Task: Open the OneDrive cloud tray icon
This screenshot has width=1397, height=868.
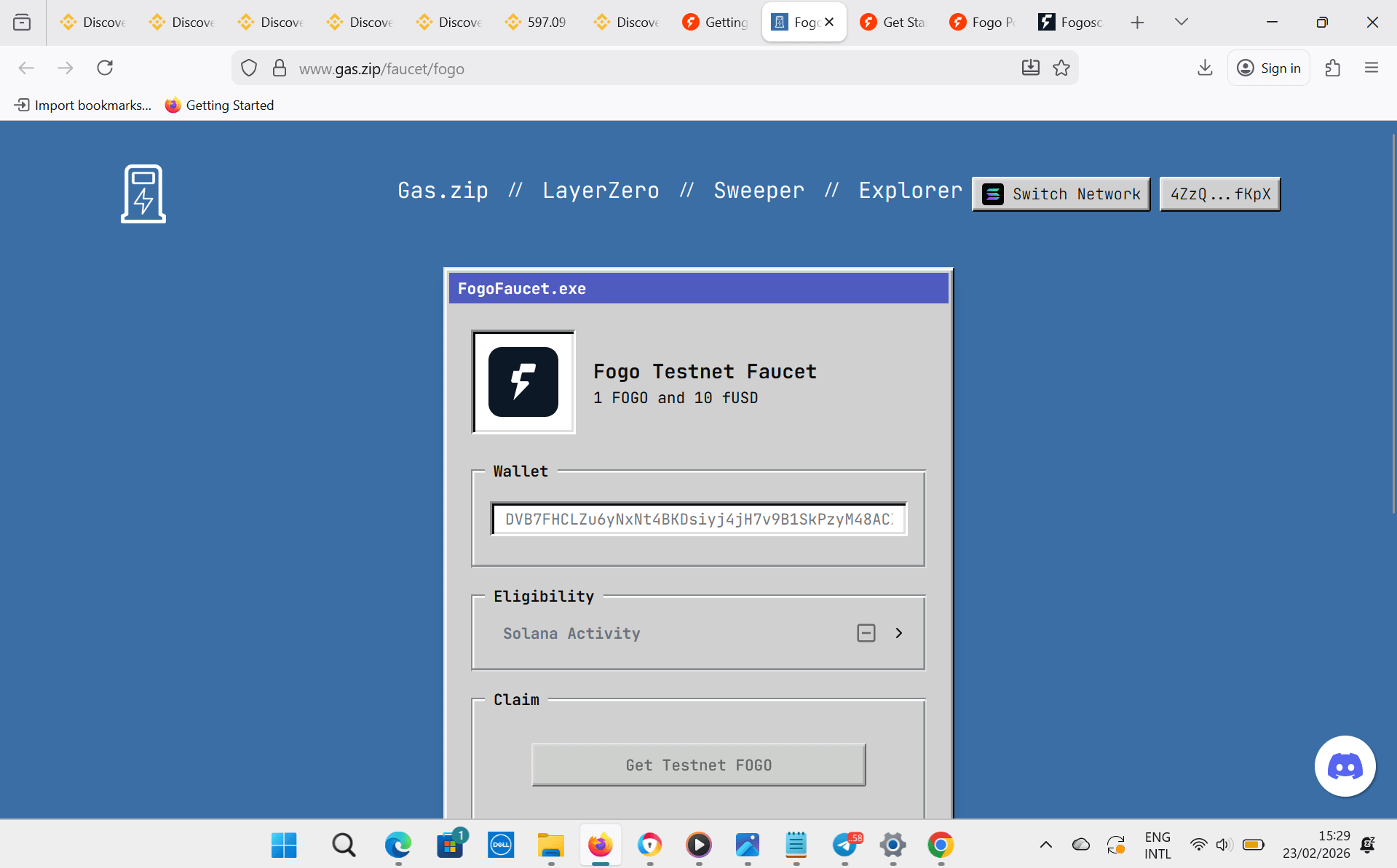Action: click(x=1081, y=845)
